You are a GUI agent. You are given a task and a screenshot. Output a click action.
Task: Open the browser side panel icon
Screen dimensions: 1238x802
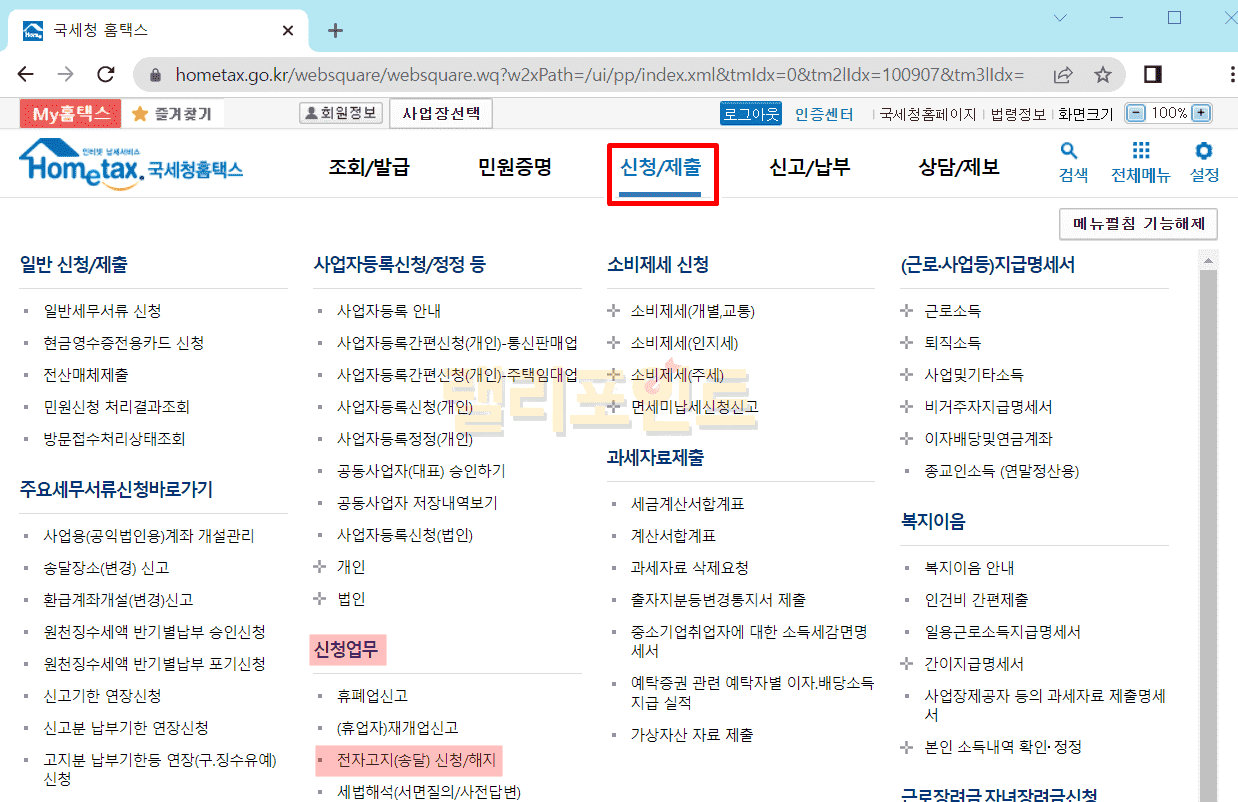pos(1152,75)
